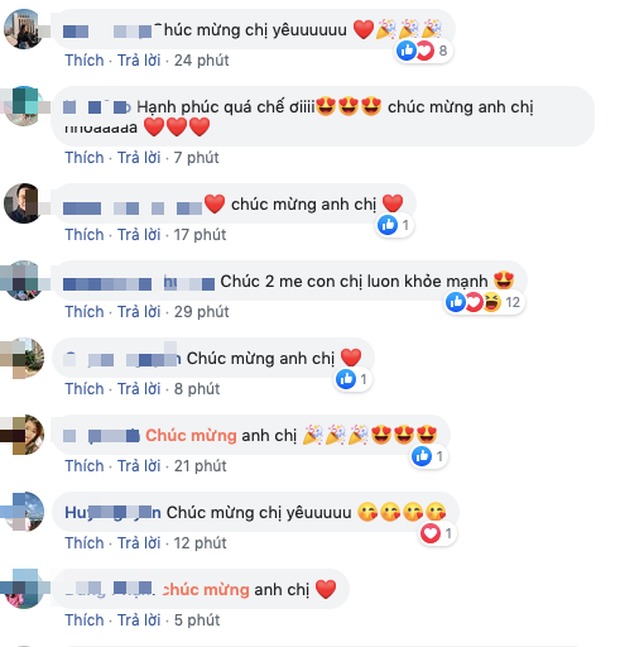Reply to the comment posted 7 phút ago
The height and width of the screenshot is (647, 620).
point(139,158)
